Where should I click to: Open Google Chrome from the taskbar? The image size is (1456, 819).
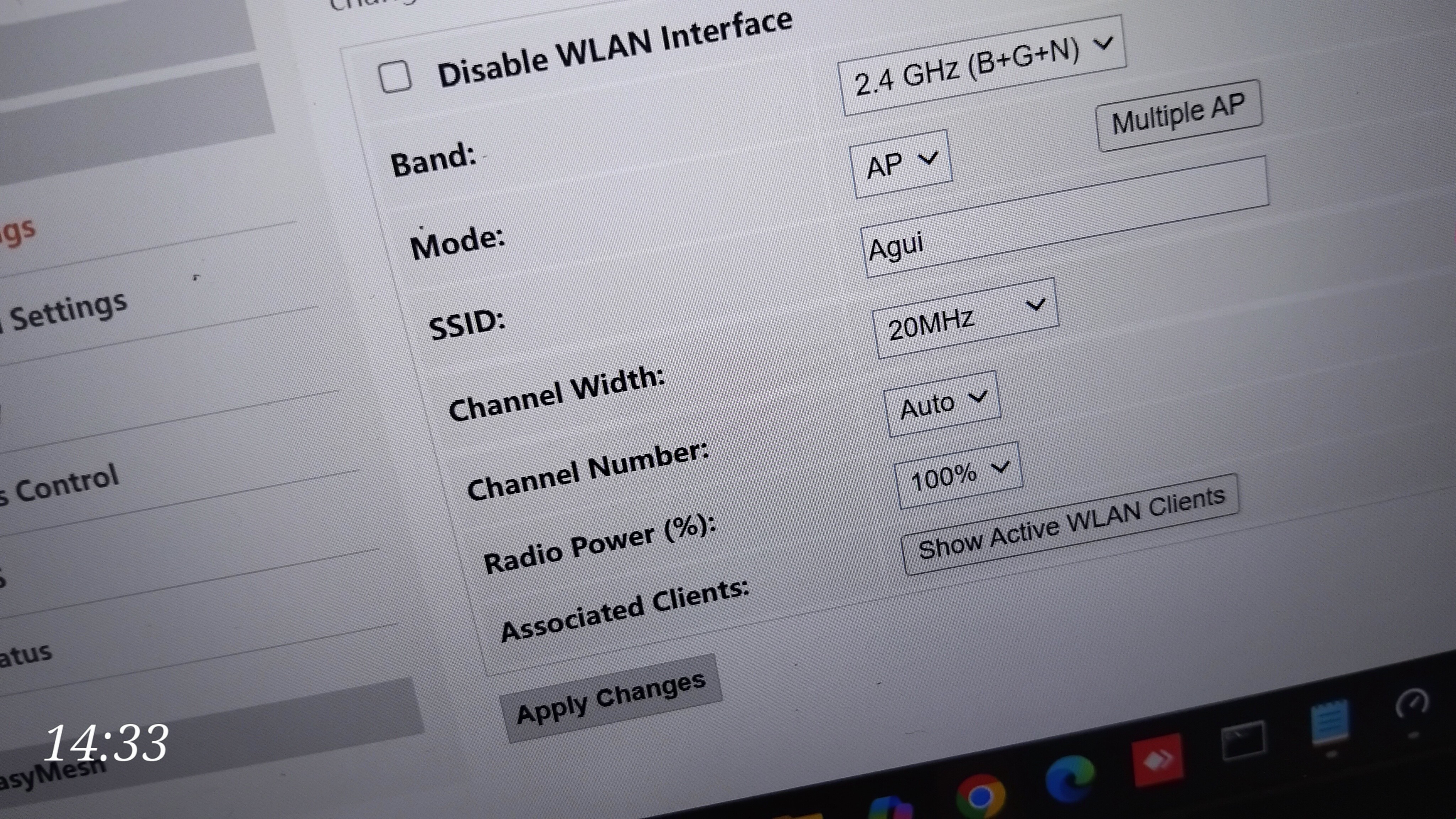pos(980,796)
